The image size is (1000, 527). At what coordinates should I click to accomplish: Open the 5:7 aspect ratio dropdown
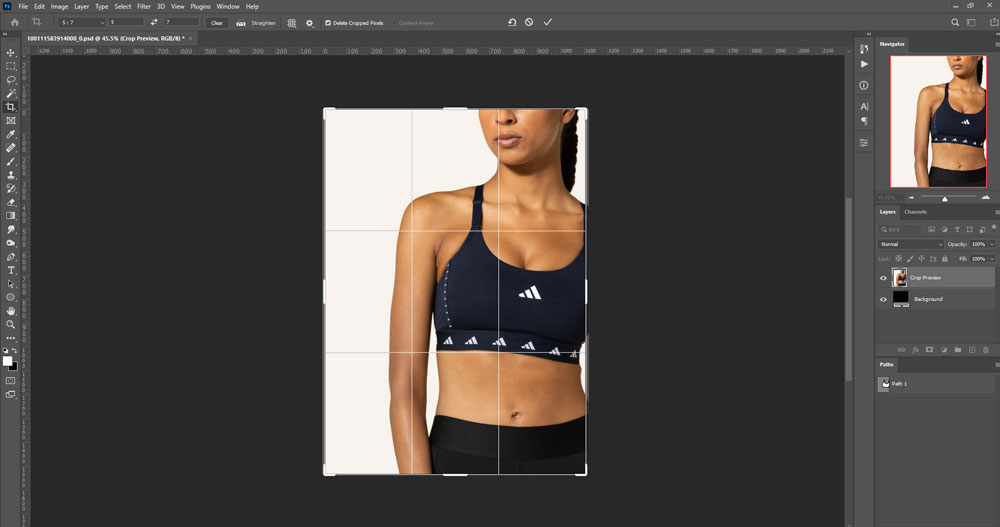[x=82, y=22]
